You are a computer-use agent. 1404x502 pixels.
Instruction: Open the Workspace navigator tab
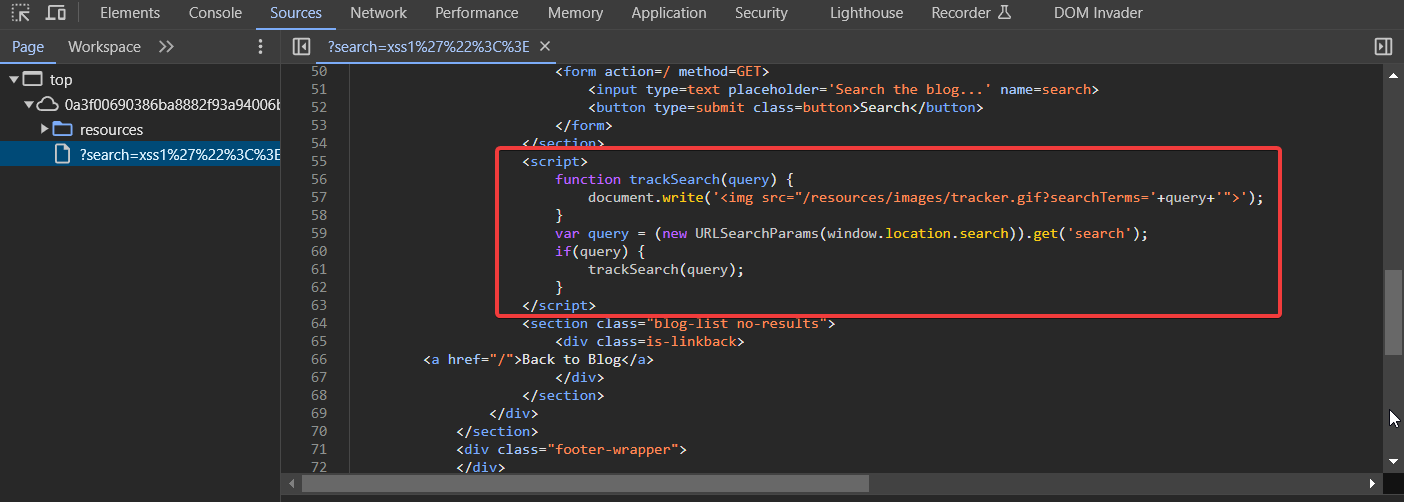104,47
